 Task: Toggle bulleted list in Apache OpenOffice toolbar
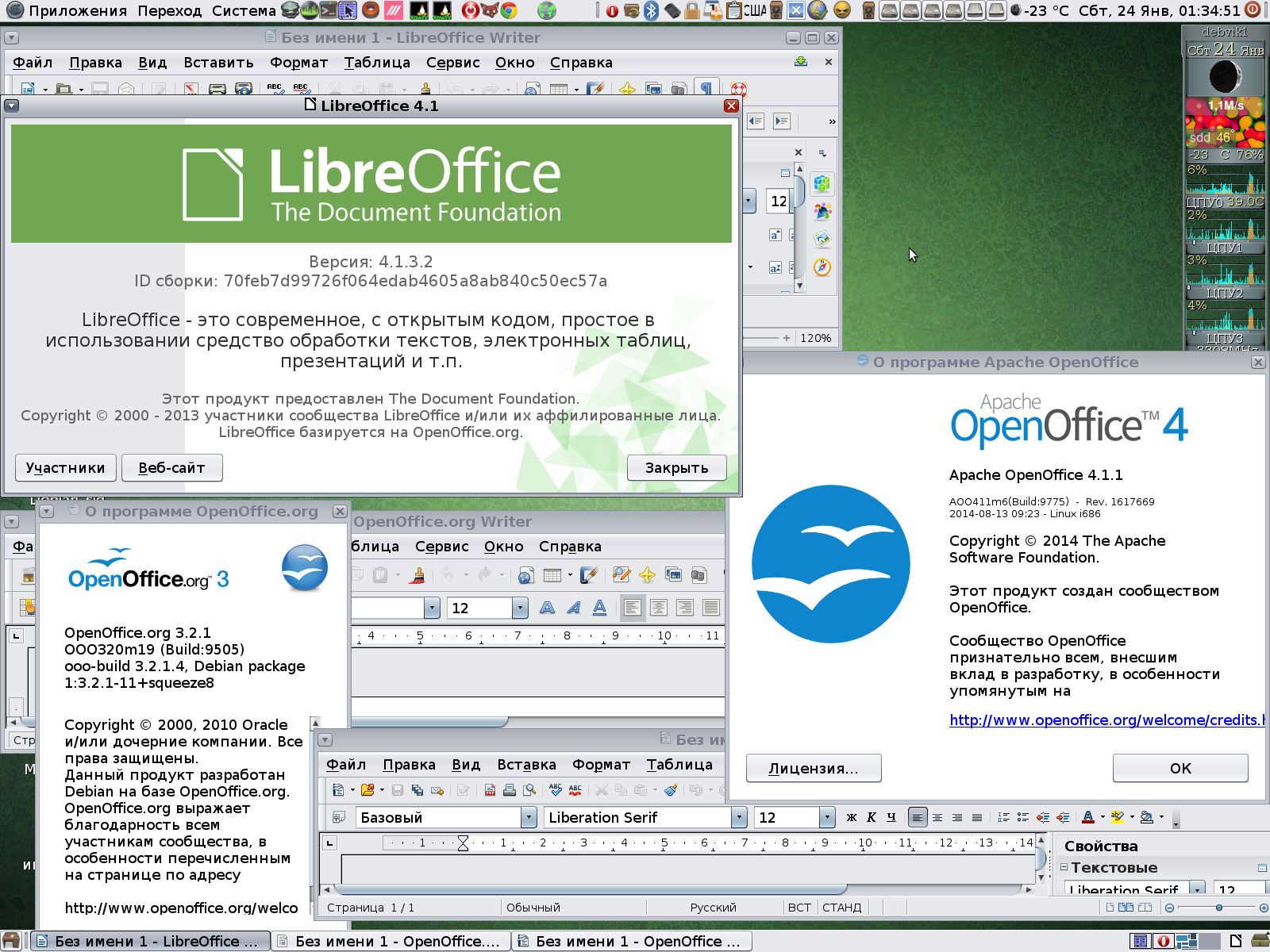coord(1023,817)
